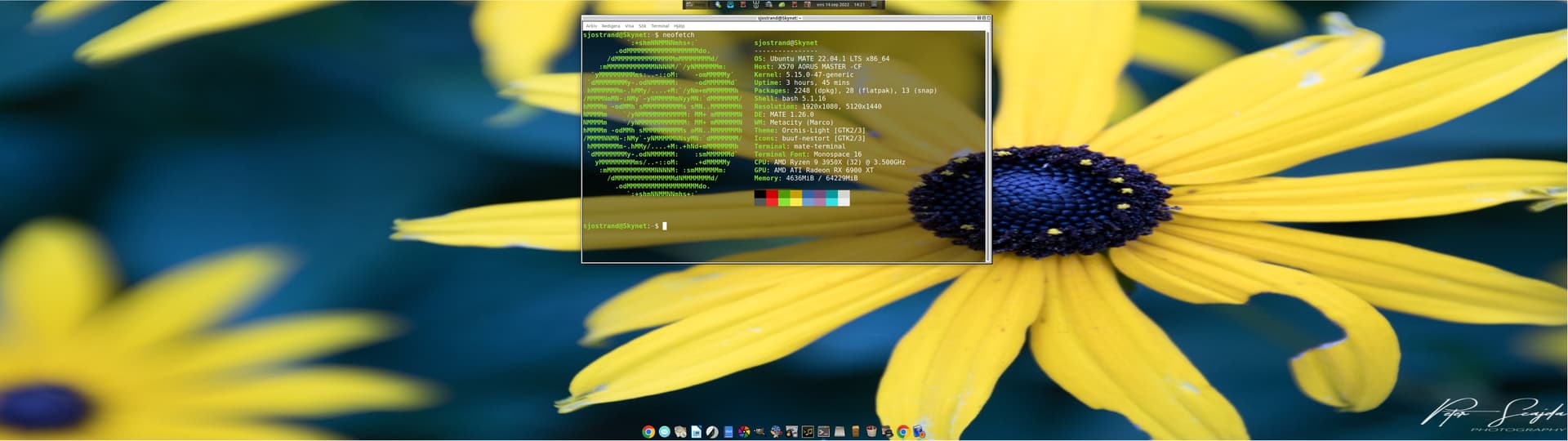Launch the colorful pinwheel app in dock
The width and height of the screenshot is (1568, 441).
[744, 432]
